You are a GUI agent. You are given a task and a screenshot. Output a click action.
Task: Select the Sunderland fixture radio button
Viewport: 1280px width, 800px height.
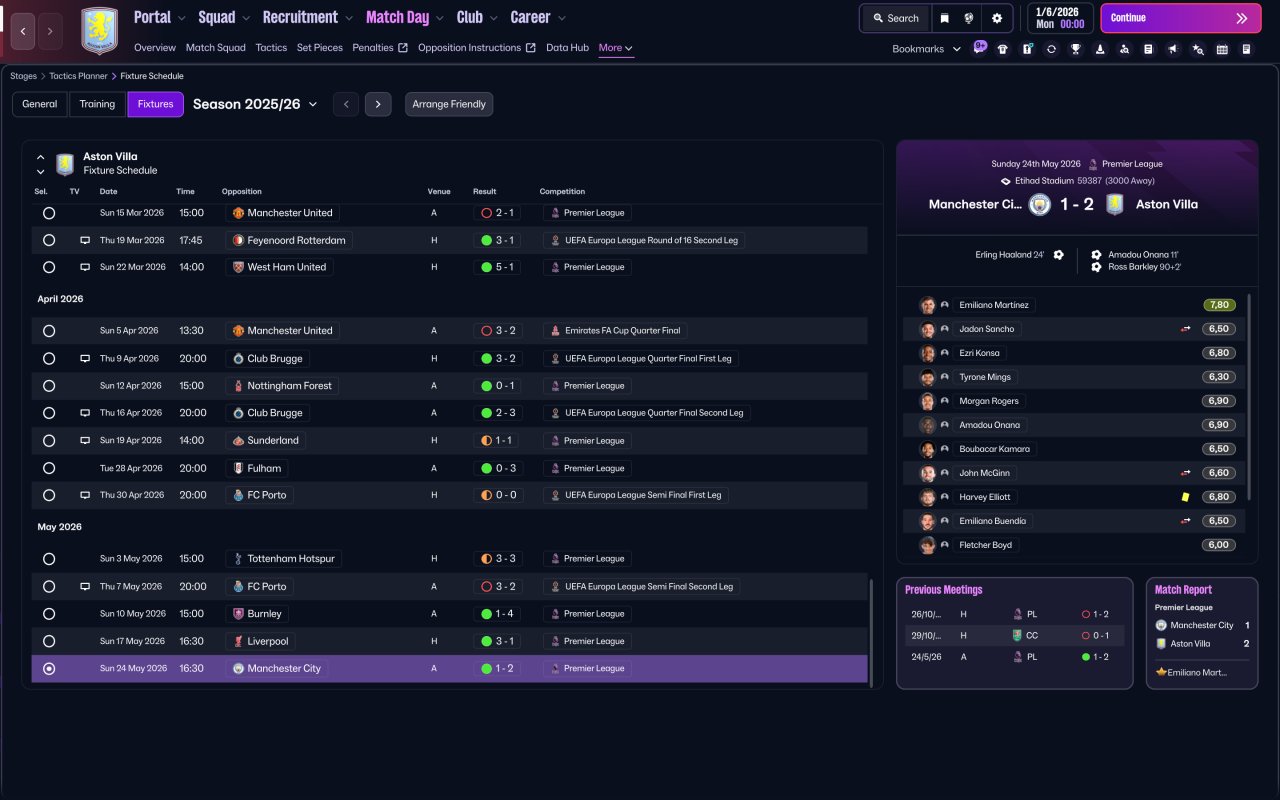49,441
